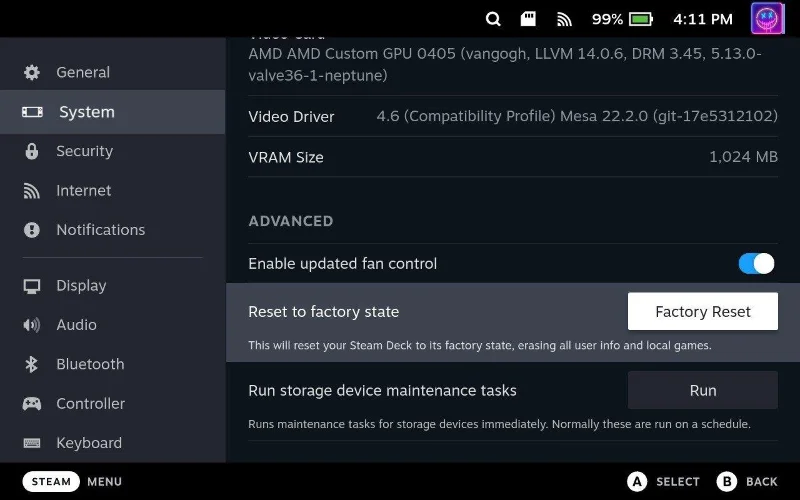Click the Security padlock icon
Image resolution: width=800 pixels, height=500 pixels.
point(32,151)
